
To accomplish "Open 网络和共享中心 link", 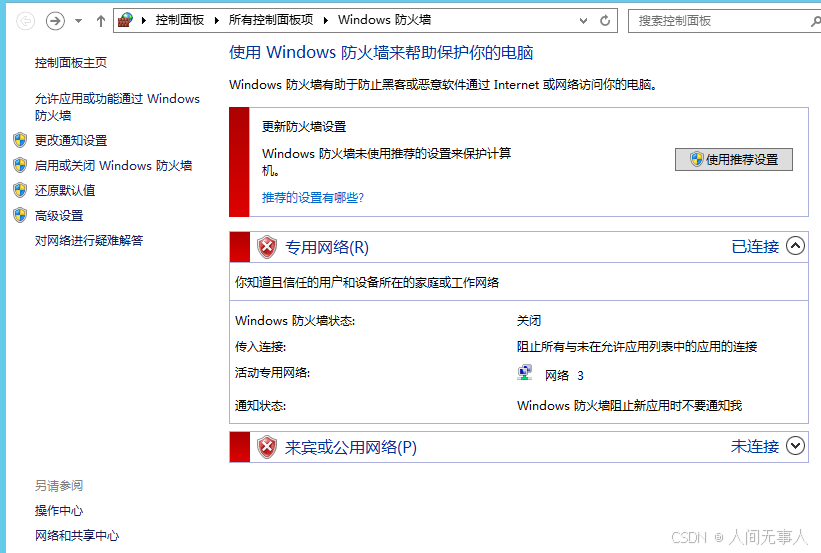I will [x=77, y=535].
